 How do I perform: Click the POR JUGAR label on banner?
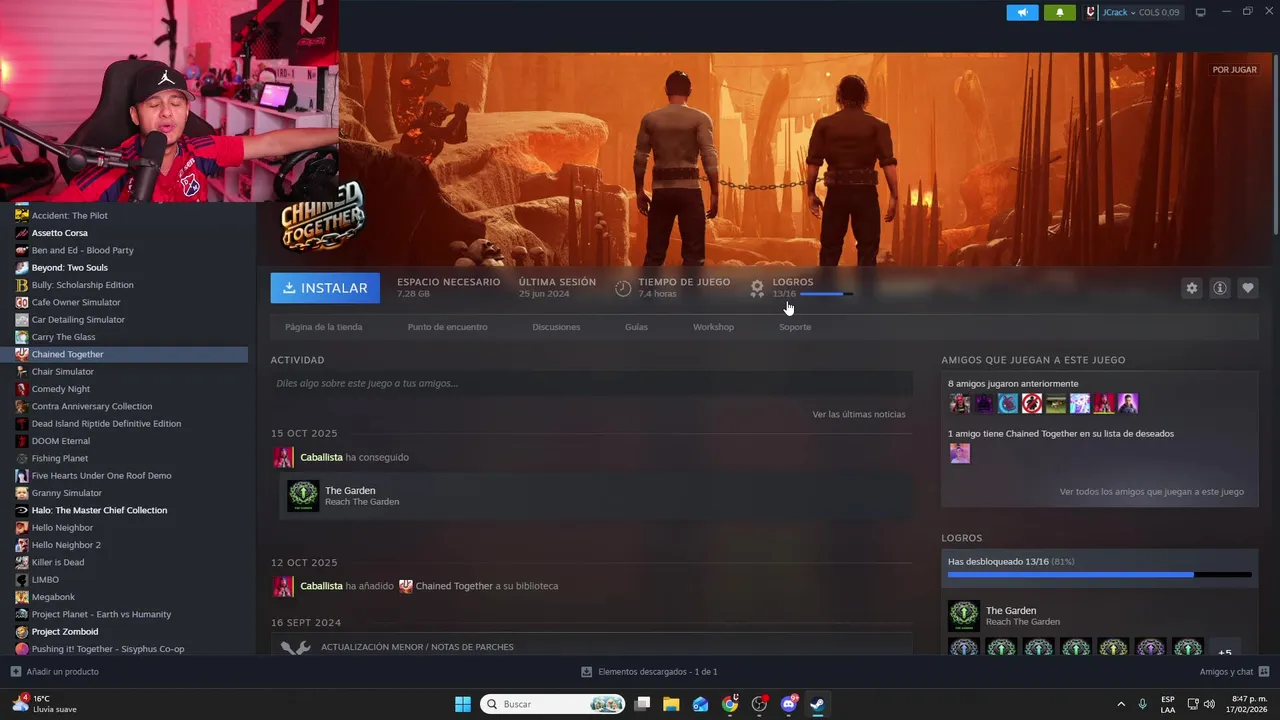(x=1234, y=70)
